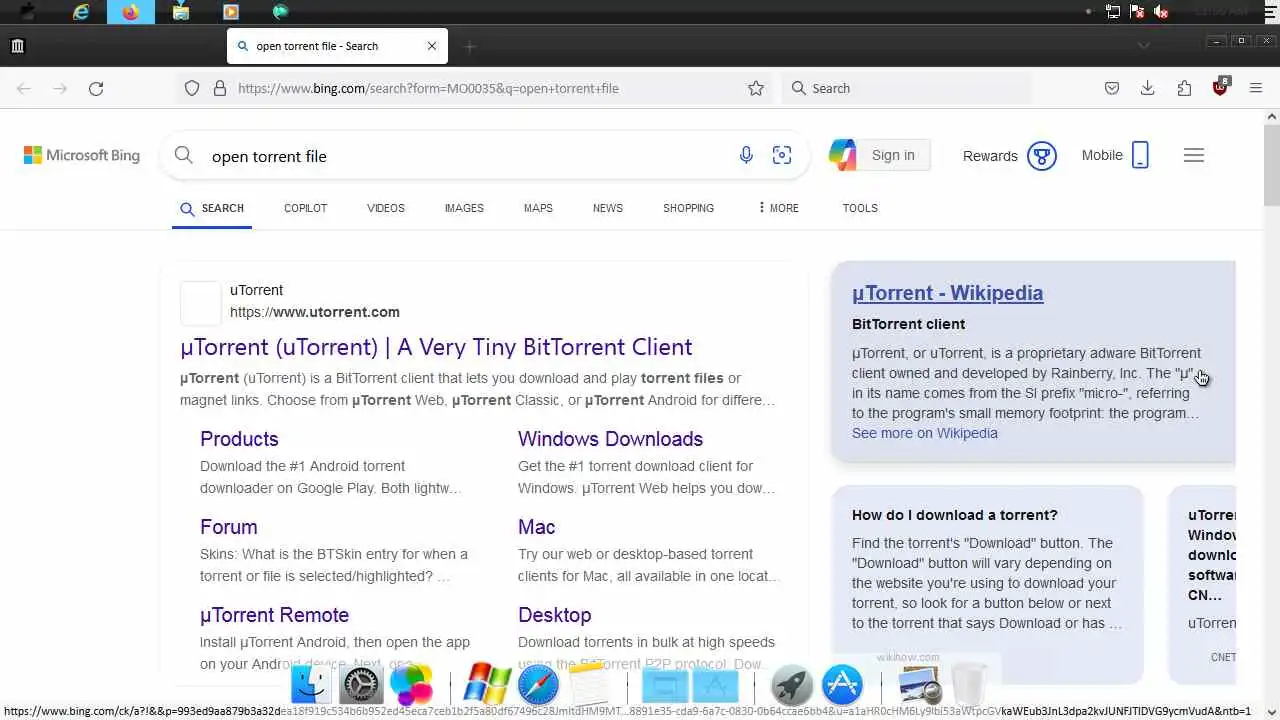Open the uBlock extension badge icon

point(1220,87)
